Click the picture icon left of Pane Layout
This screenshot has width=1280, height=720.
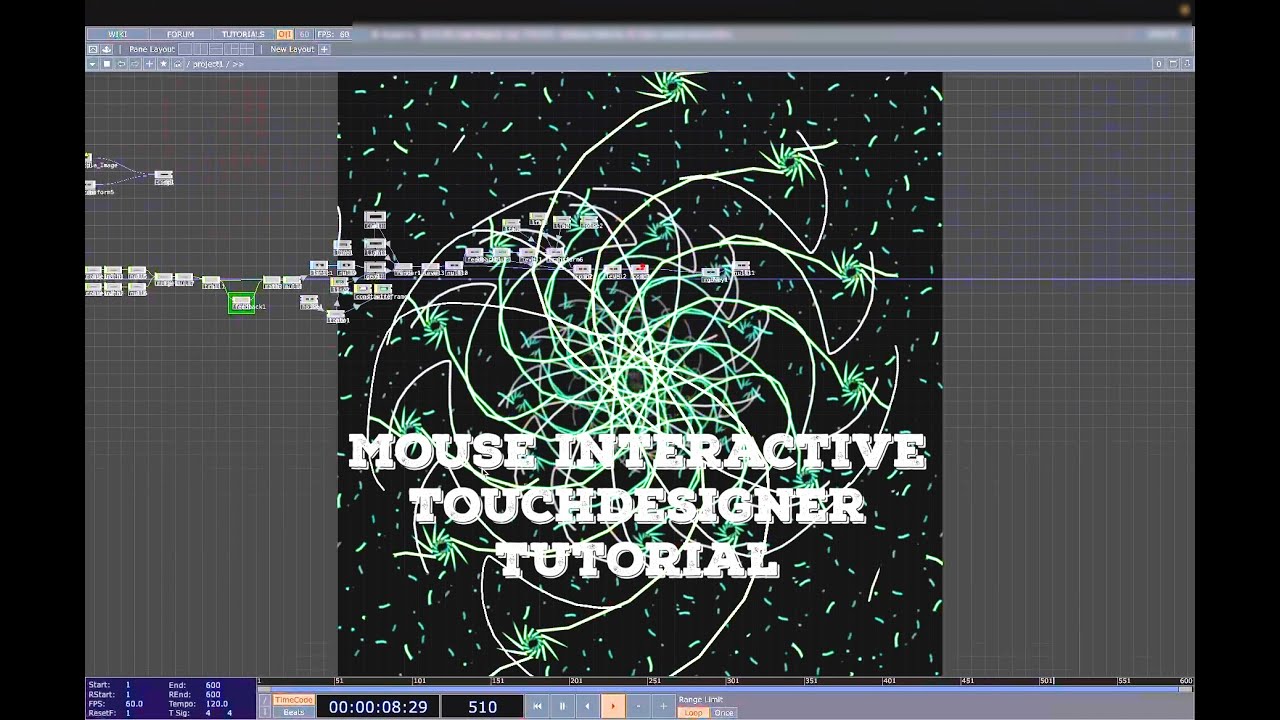(93, 49)
